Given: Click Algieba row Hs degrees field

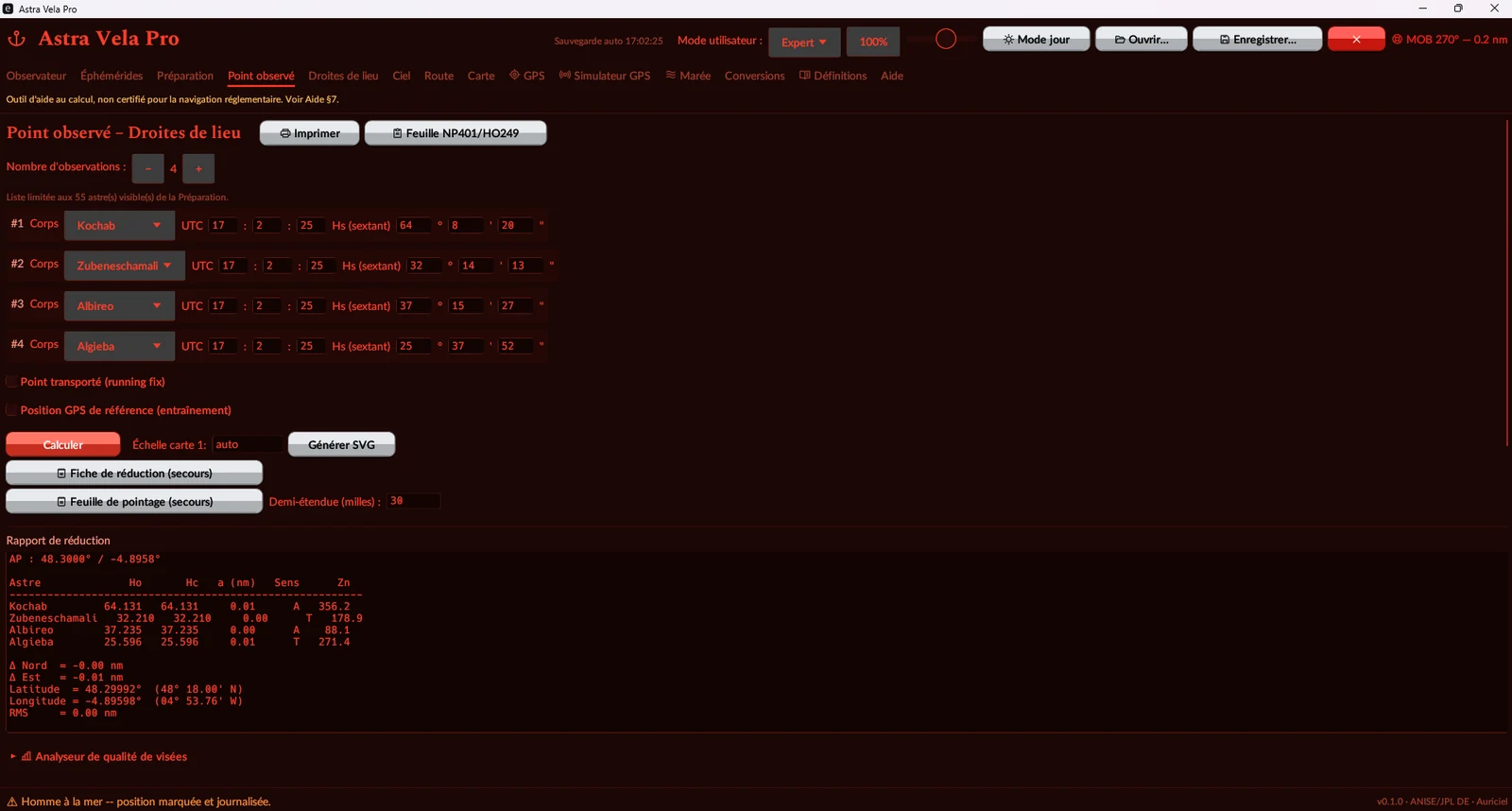Looking at the screenshot, I should tap(415, 346).
